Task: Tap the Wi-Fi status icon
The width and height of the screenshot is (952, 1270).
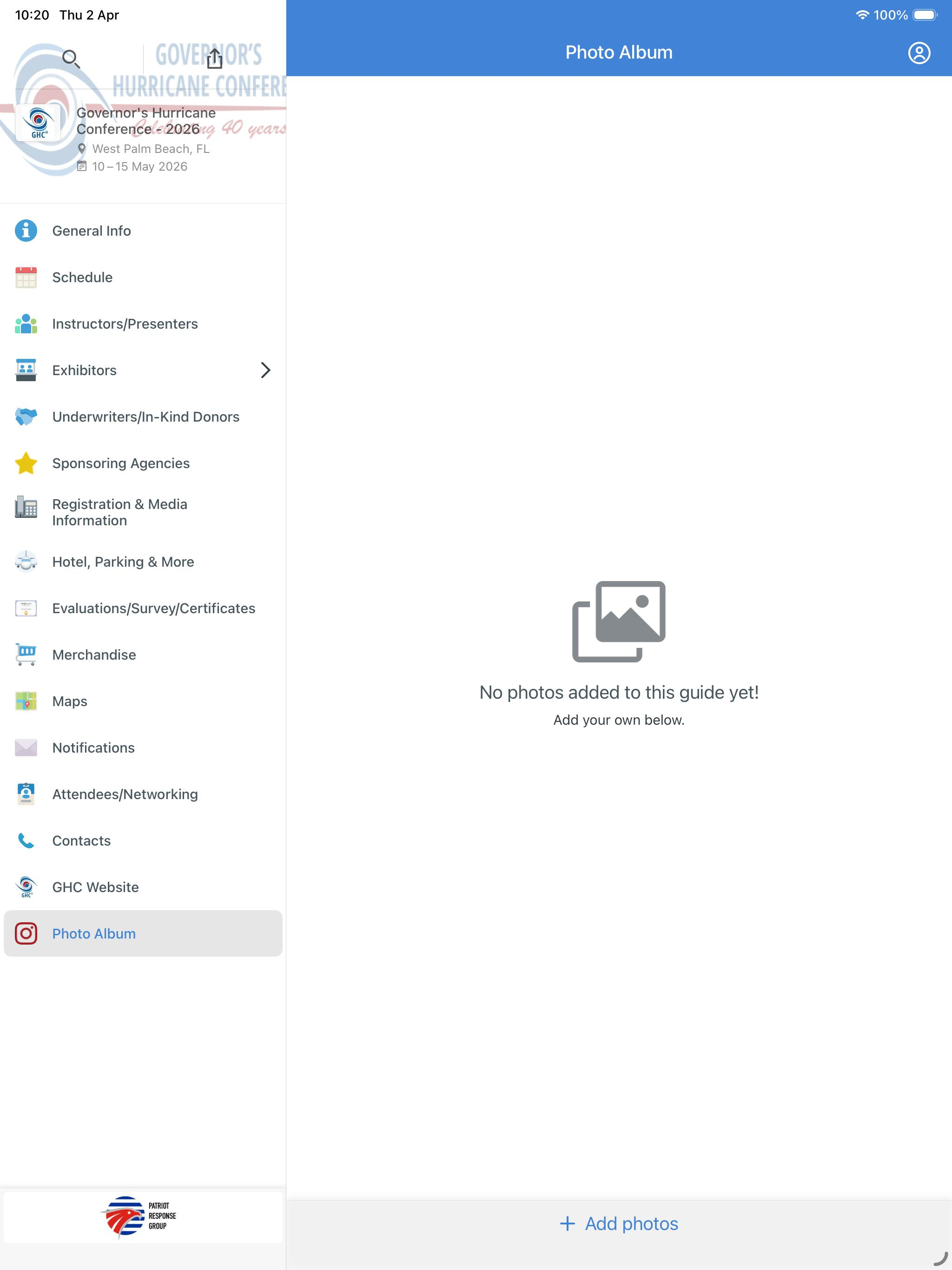Action: pos(862,15)
